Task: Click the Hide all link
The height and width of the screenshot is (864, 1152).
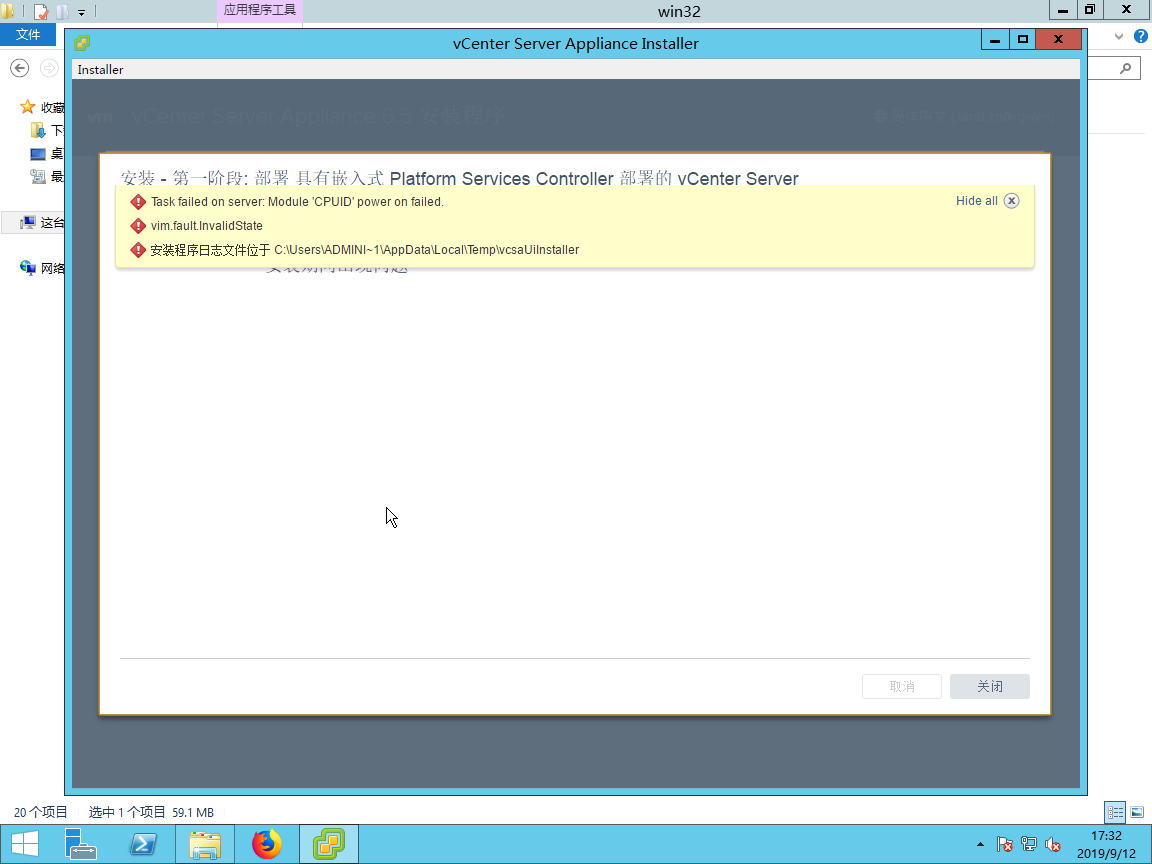Action: 976,201
